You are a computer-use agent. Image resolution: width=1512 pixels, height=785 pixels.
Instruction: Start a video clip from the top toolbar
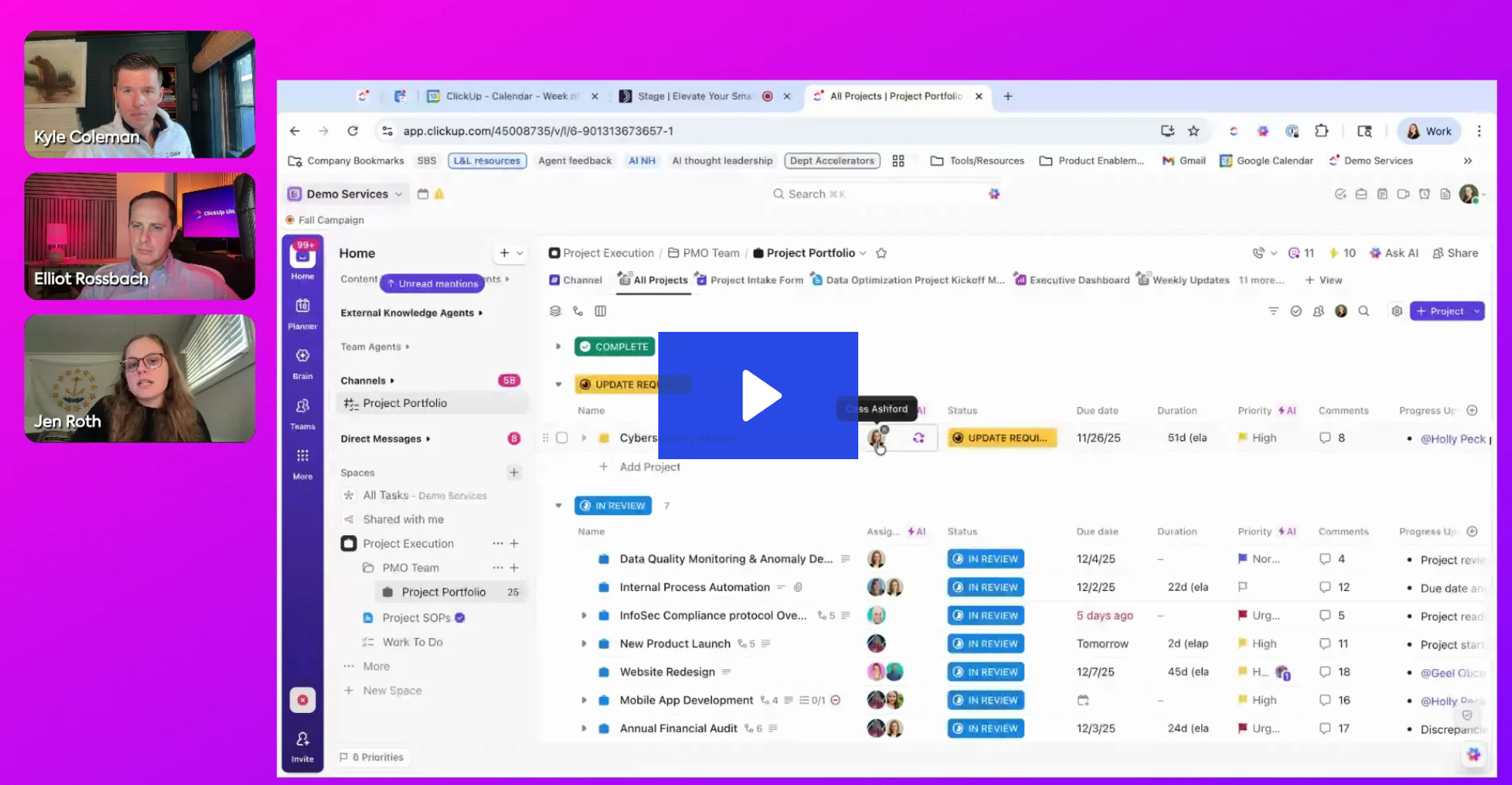pos(1403,194)
